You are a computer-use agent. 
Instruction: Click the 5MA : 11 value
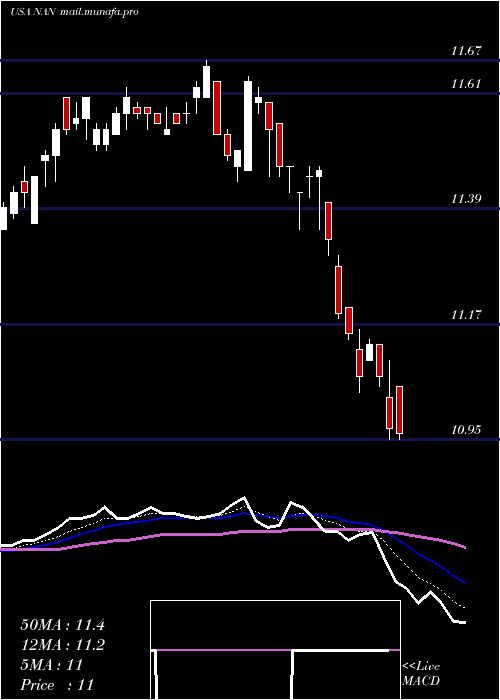point(52,665)
